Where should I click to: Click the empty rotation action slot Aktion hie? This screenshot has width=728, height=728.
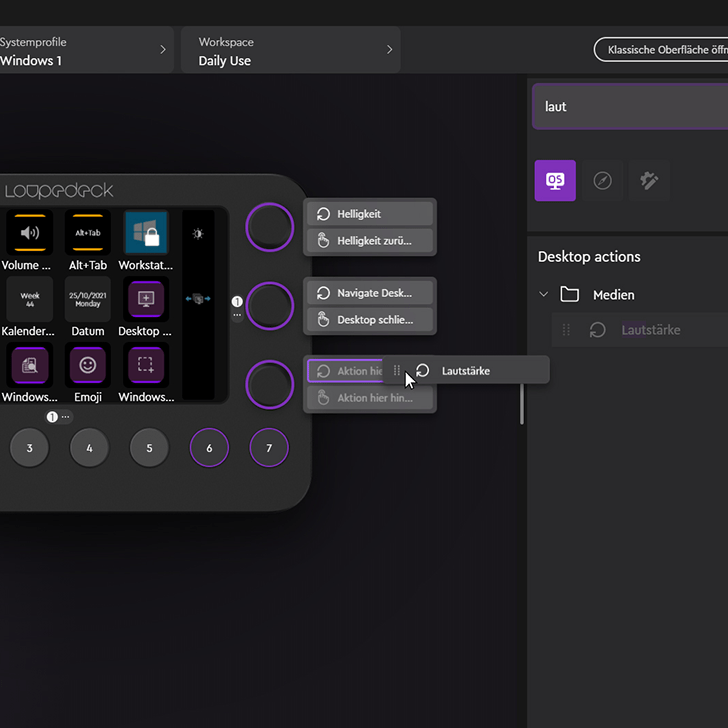[x=345, y=371]
